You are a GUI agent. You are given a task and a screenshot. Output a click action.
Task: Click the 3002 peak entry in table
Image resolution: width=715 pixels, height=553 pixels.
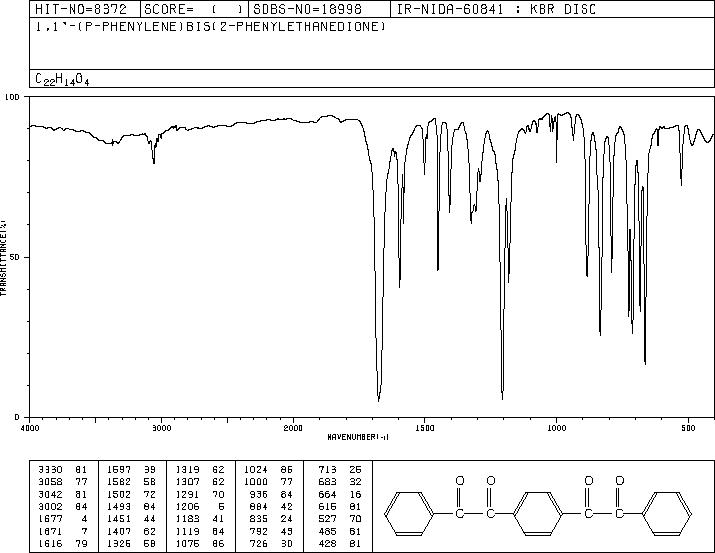pyautogui.click(x=62, y=506)
